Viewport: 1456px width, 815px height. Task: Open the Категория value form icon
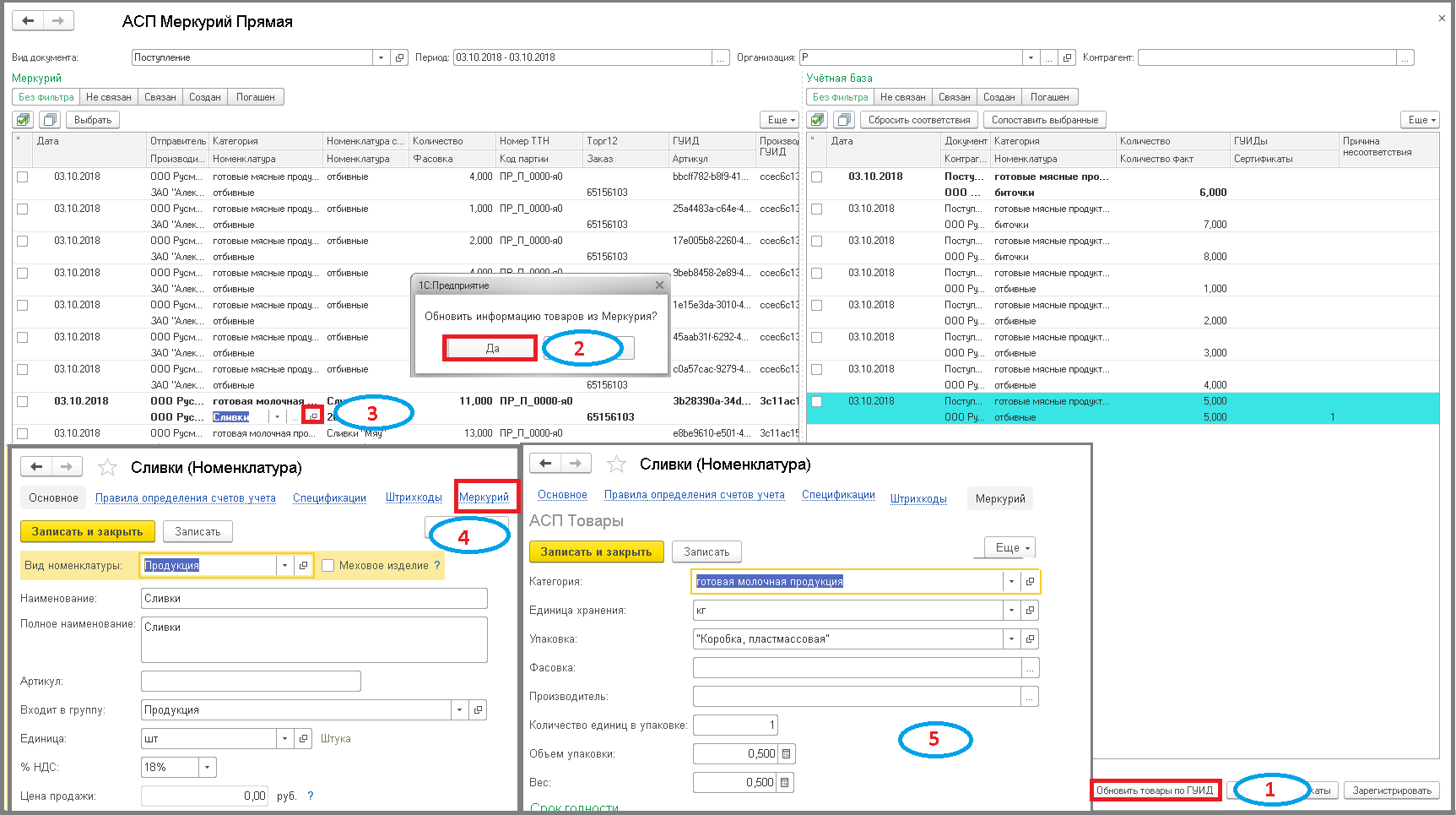click(1030, 581)
